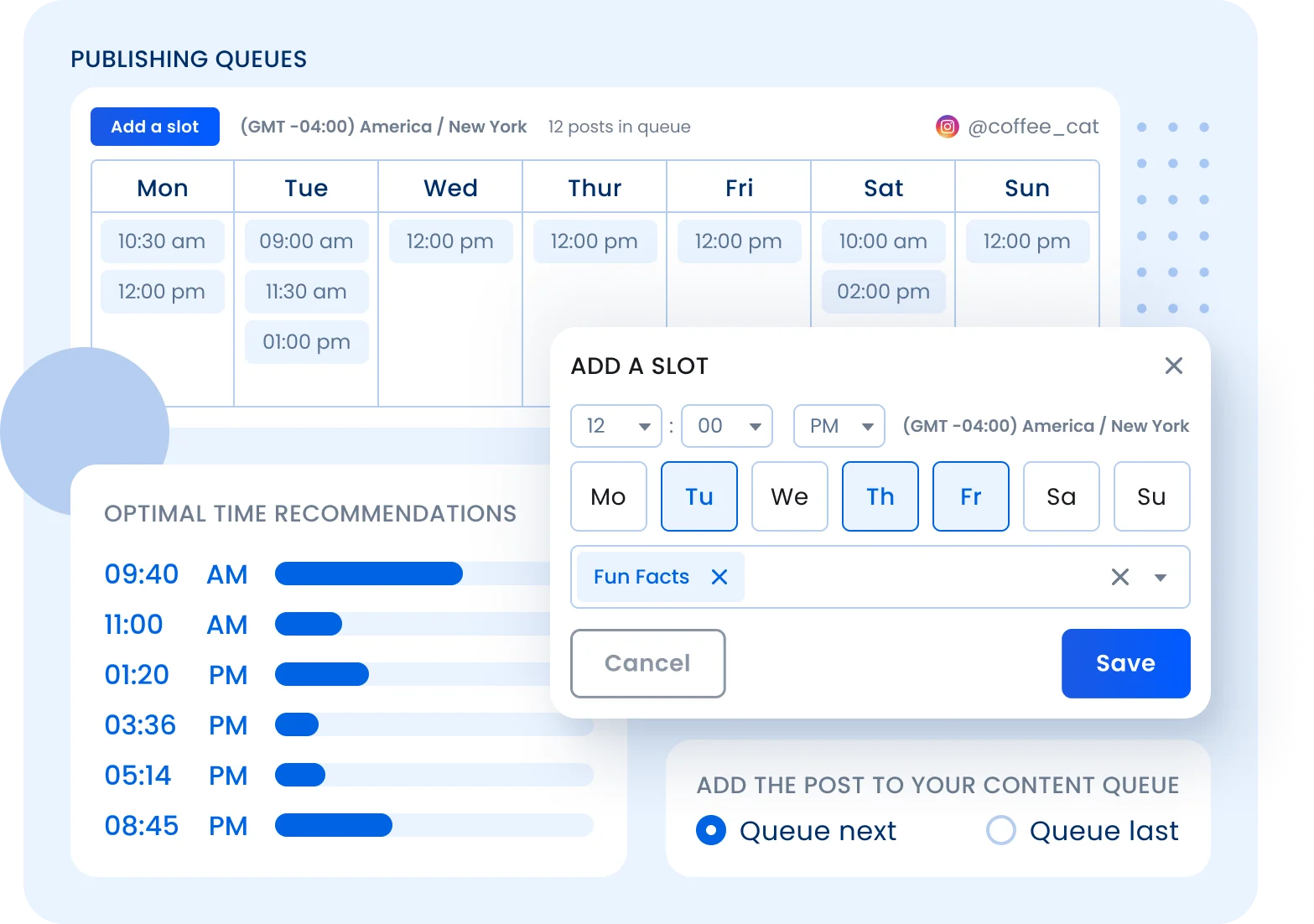Click the 09:40 AM engagement bar
Screen dimensions: 1314x924
[x=368, y=574]
